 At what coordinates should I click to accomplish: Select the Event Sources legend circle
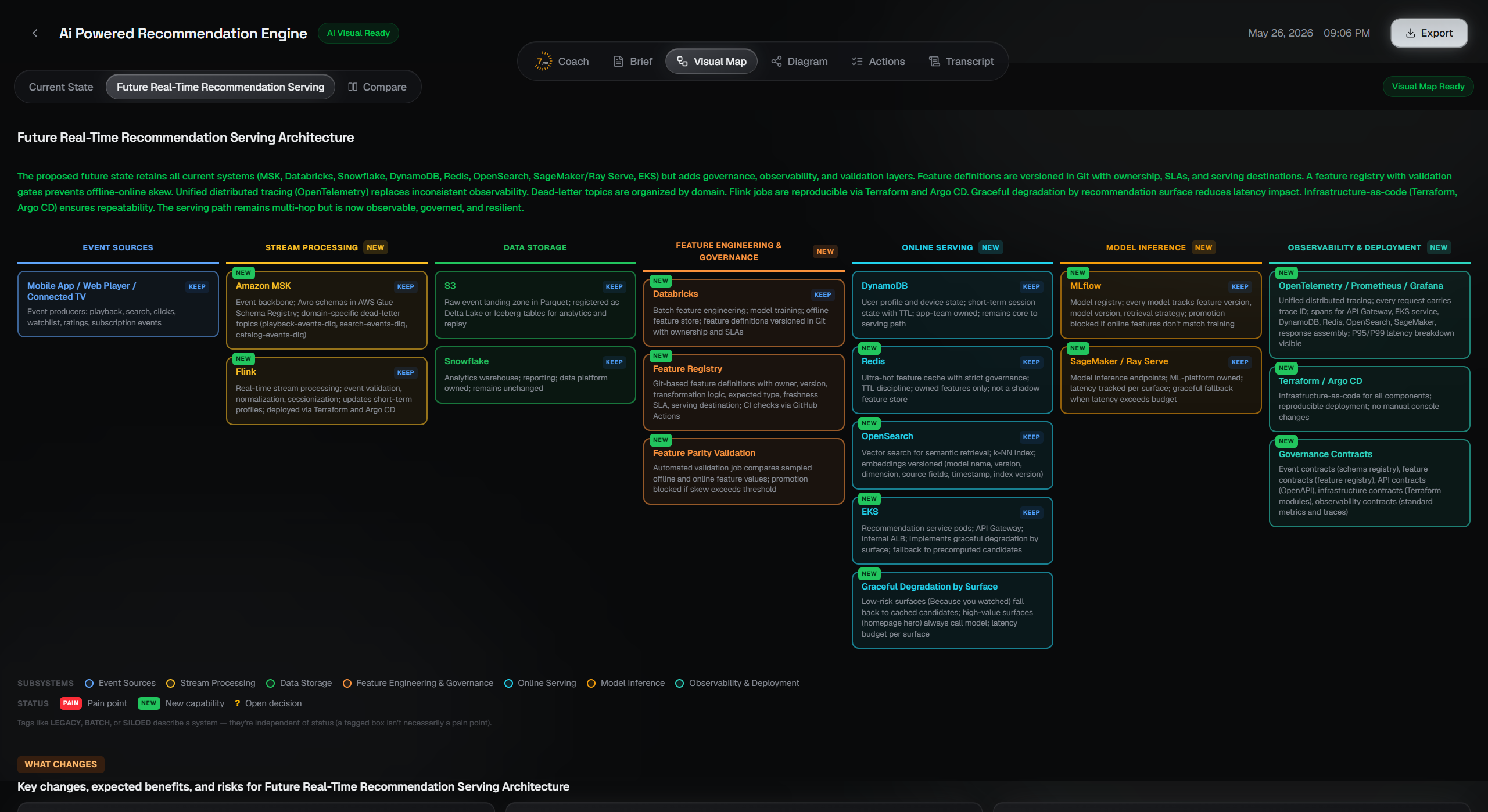(x=89, y=684)
